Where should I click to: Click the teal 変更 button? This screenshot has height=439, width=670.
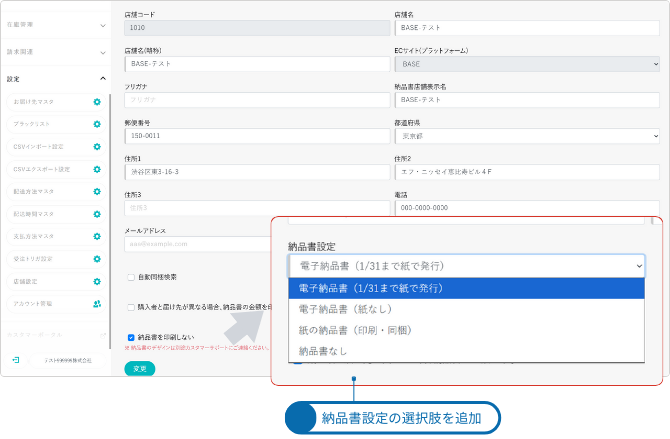[x=140, y=368]
